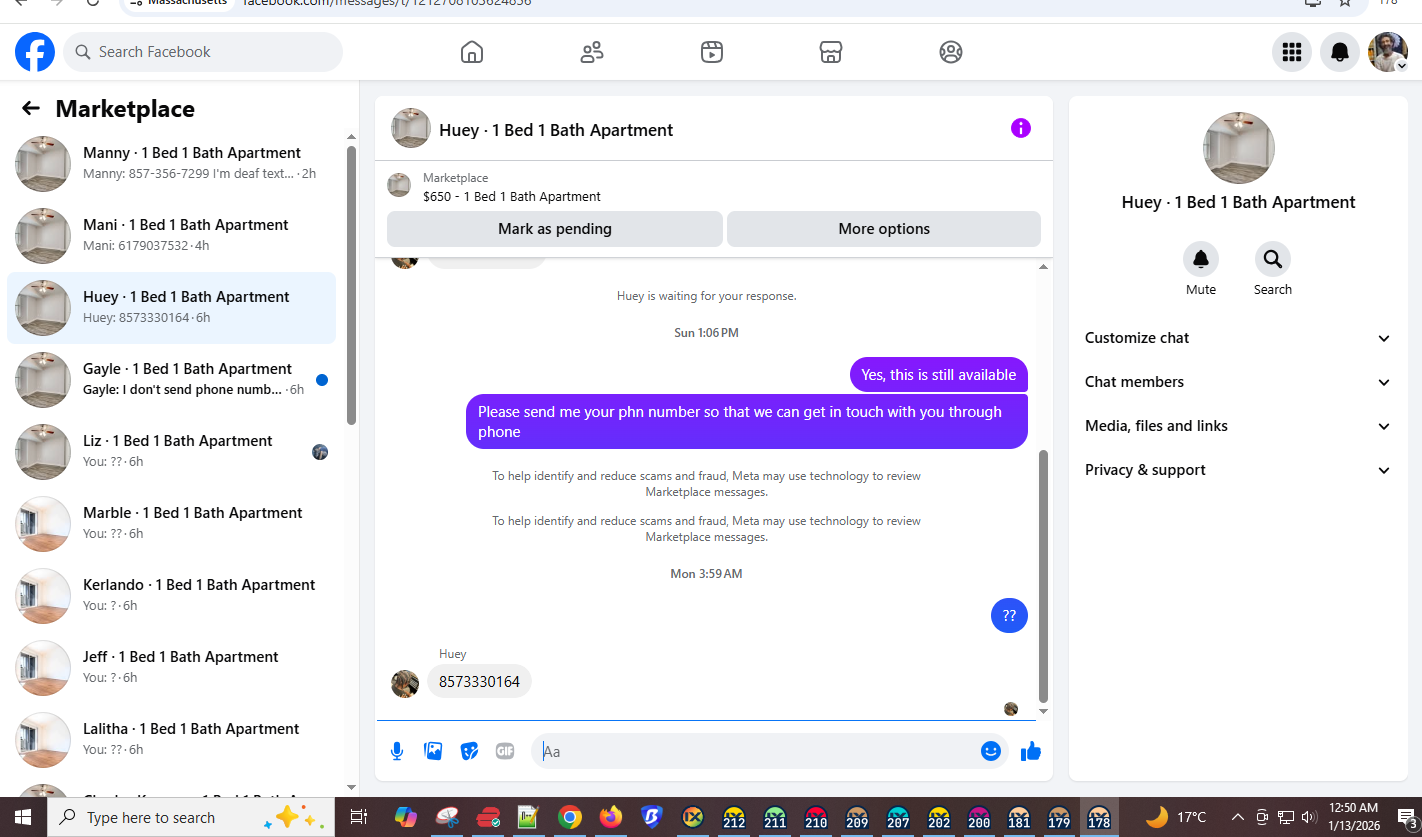
Task: Show hidden system tray icons
Action: point(1238,818)
